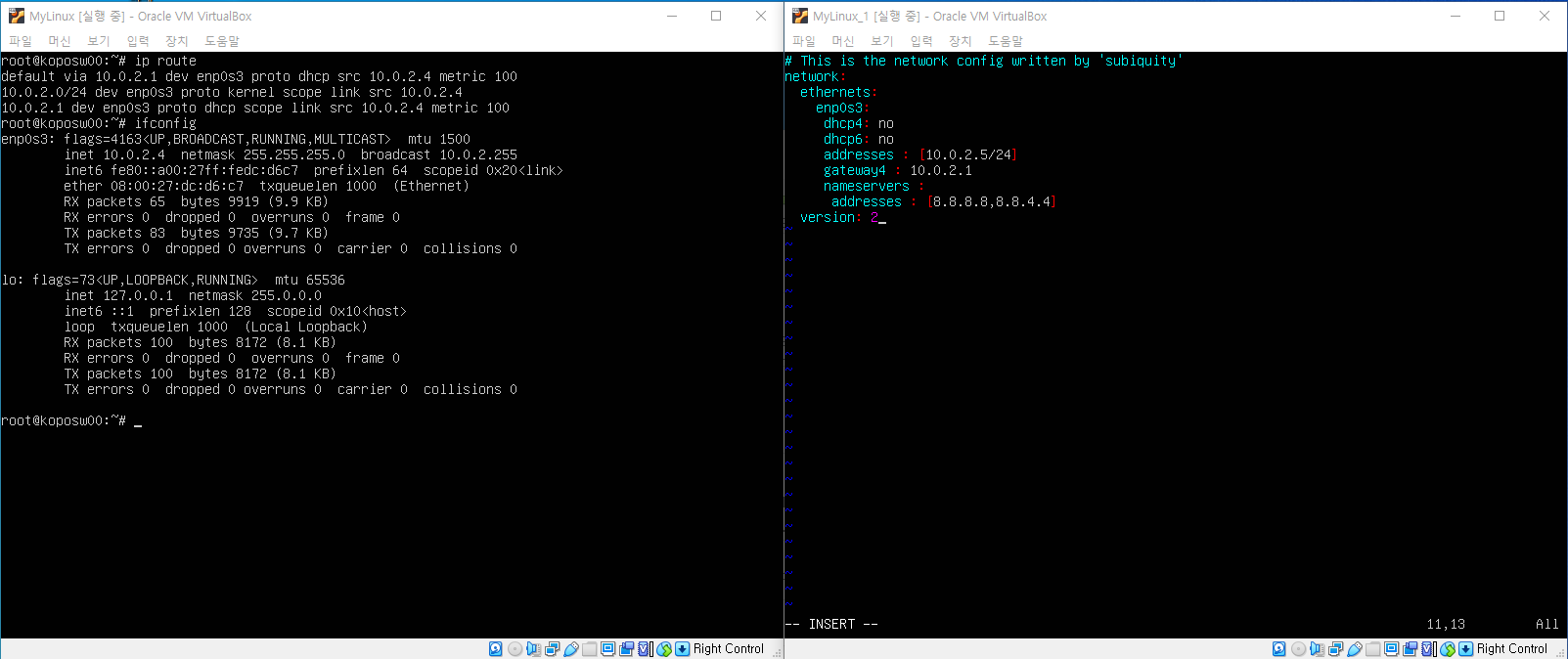Click audio indicator in MyLinux status bar
1568x659 pixels.
pyautogui.click(x=533, y=648)
